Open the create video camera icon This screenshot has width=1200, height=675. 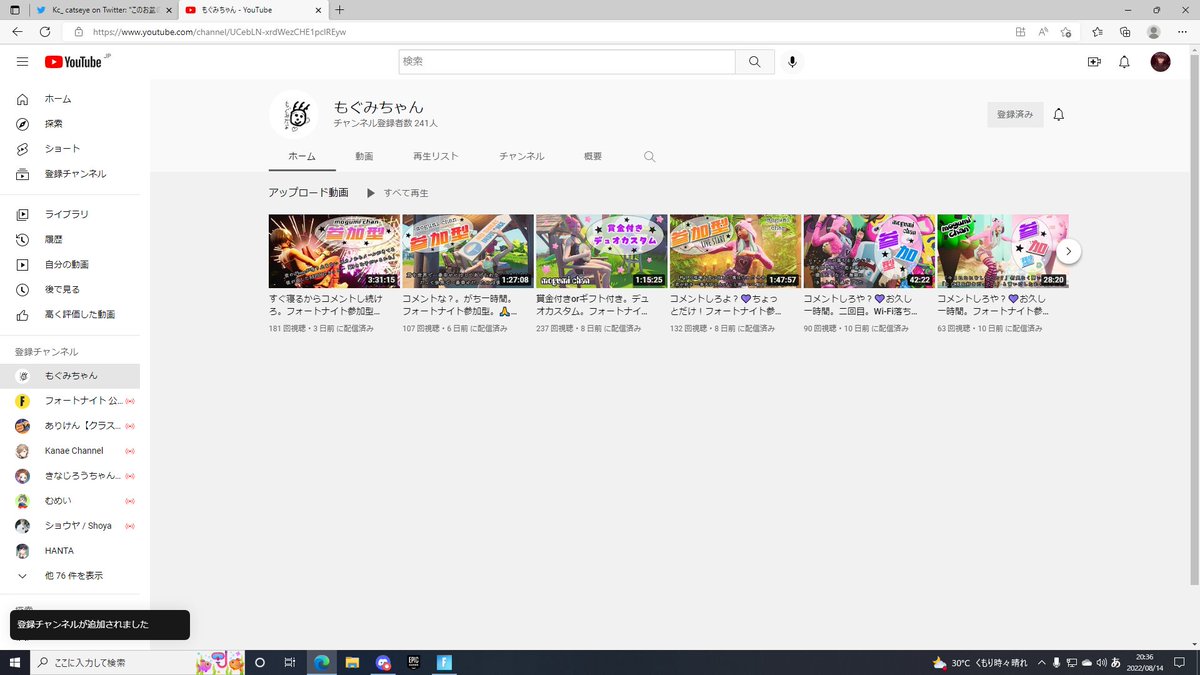(1094, 62)
